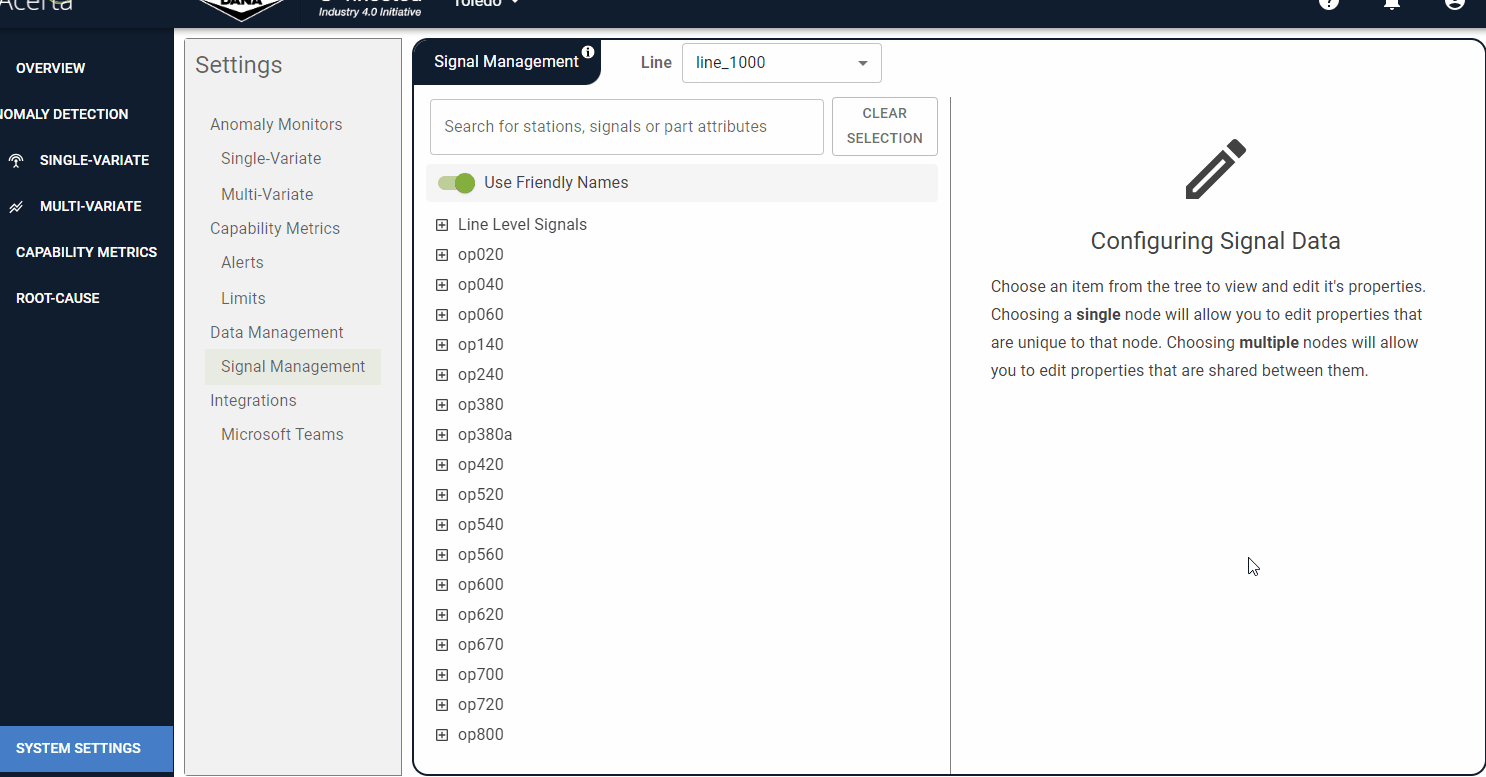The width and height of the screenshot is (1486, 777).
Task: Expand the op380a station node
Action: pyautogui.click(x=442, y=435)
